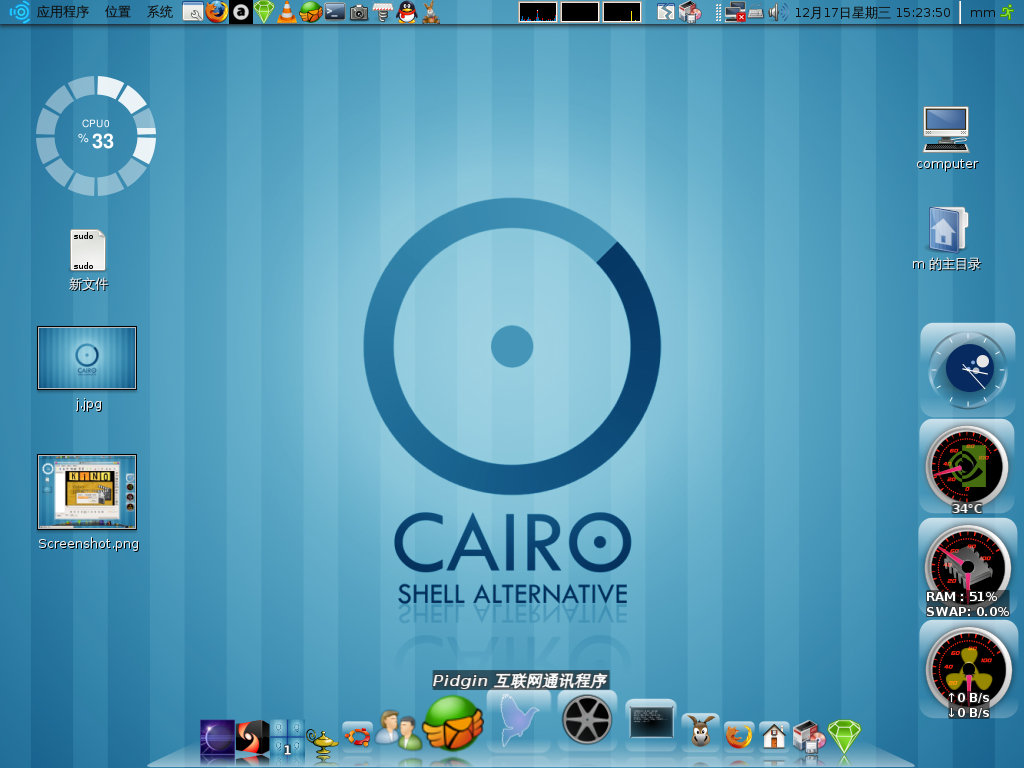Open the 系统 (System) menu
The height and width of the screenshot is (768, 1024).
pos(159,12)
